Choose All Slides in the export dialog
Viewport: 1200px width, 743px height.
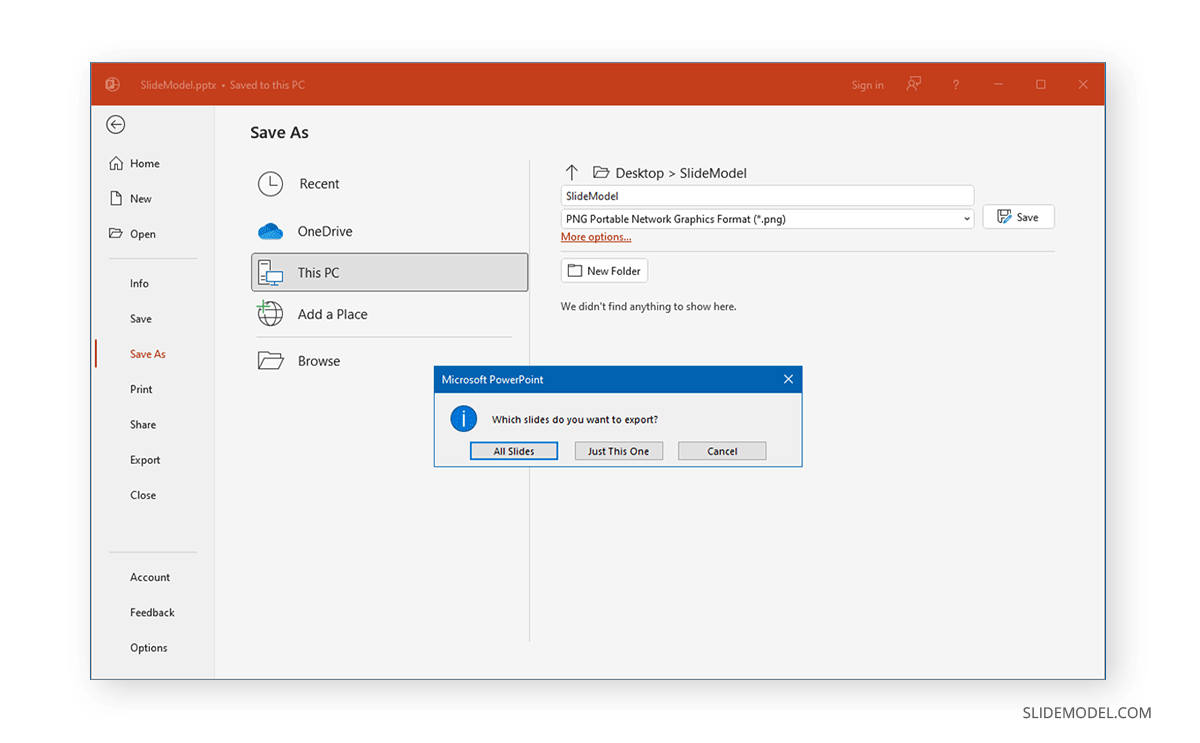(513, 450)
